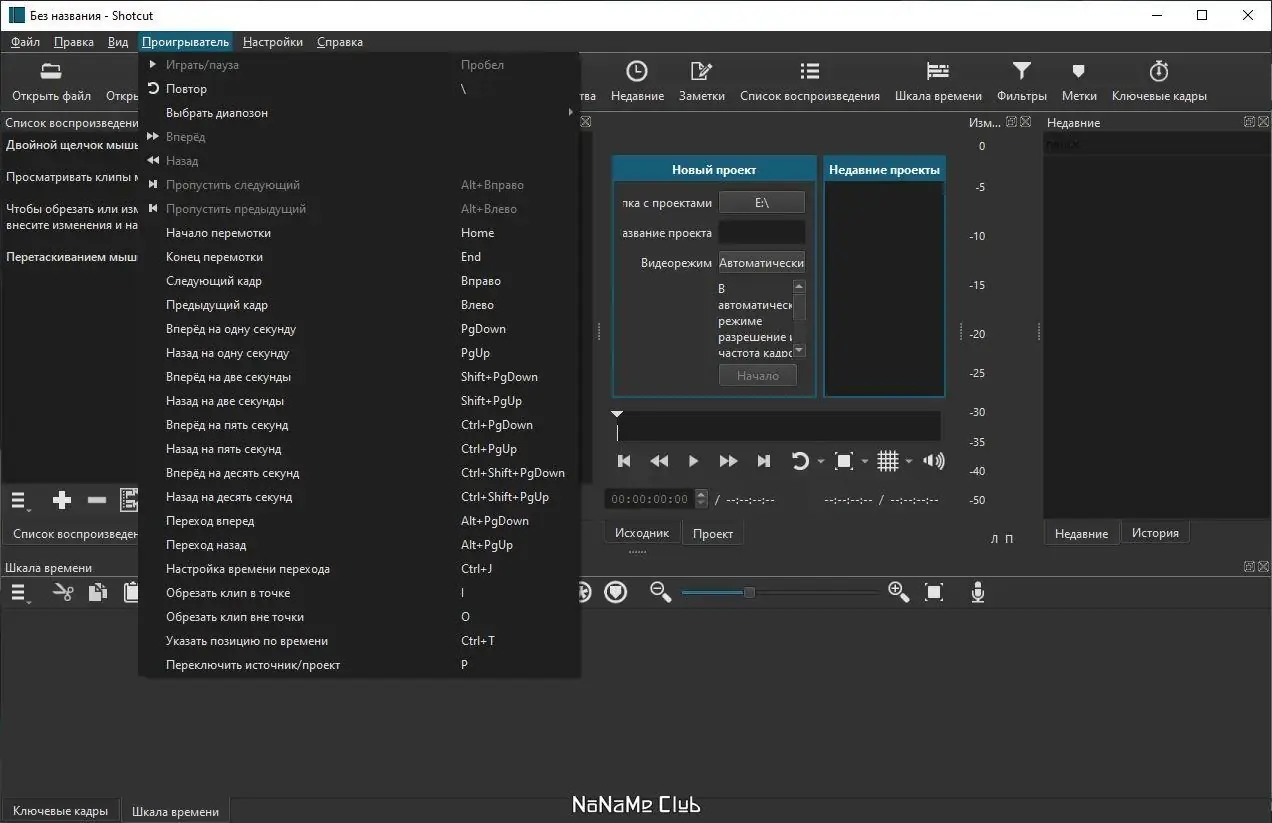Toggle the timeline ripple markers shield icon
The image size is (1272, 823).
[x=616, y=593]
